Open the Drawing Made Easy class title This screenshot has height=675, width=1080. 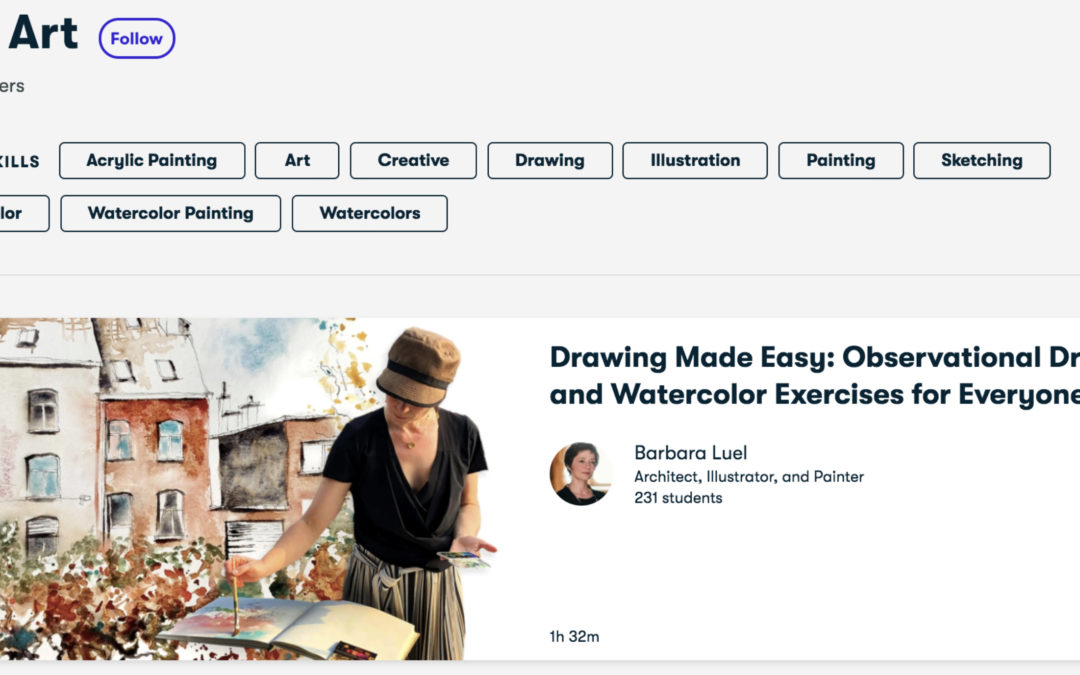[x=815, y=376]
